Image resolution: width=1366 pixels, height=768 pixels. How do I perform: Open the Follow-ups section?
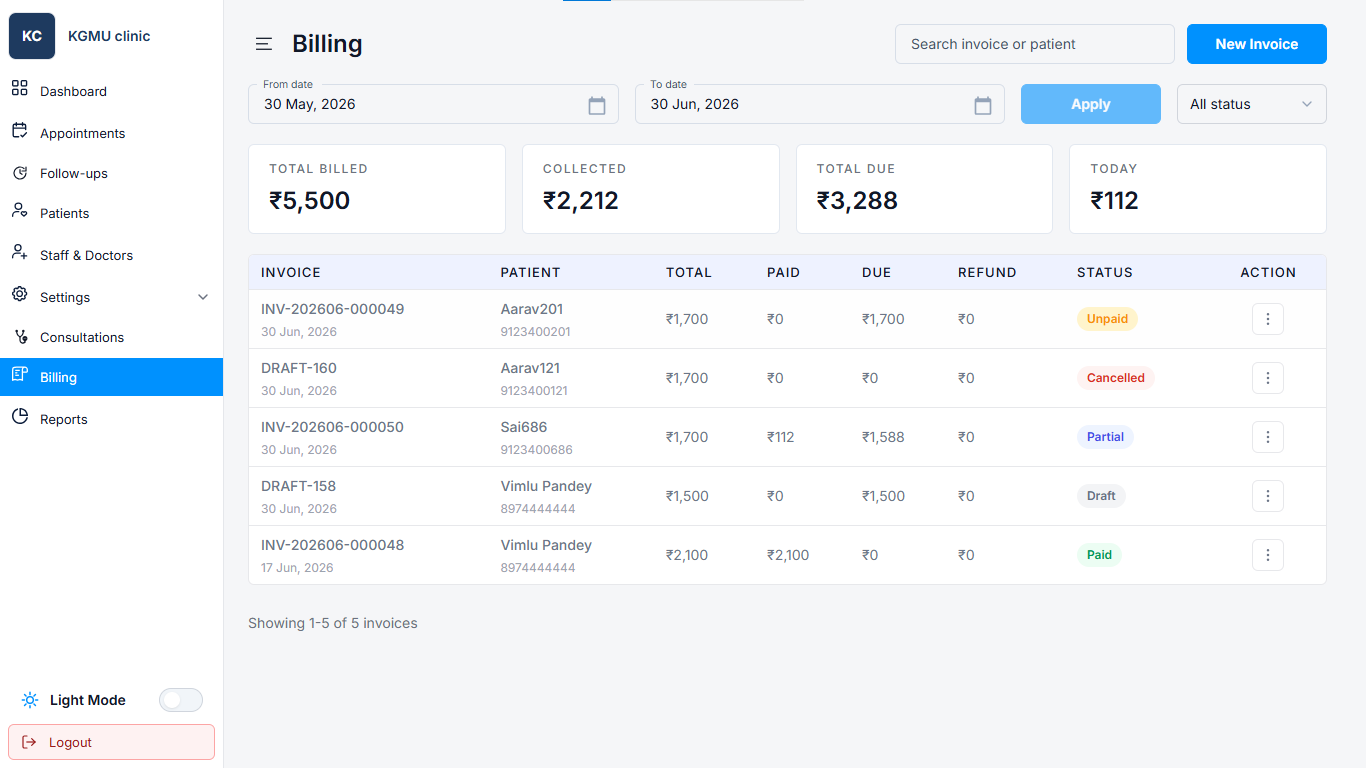[x=111, y=173]
